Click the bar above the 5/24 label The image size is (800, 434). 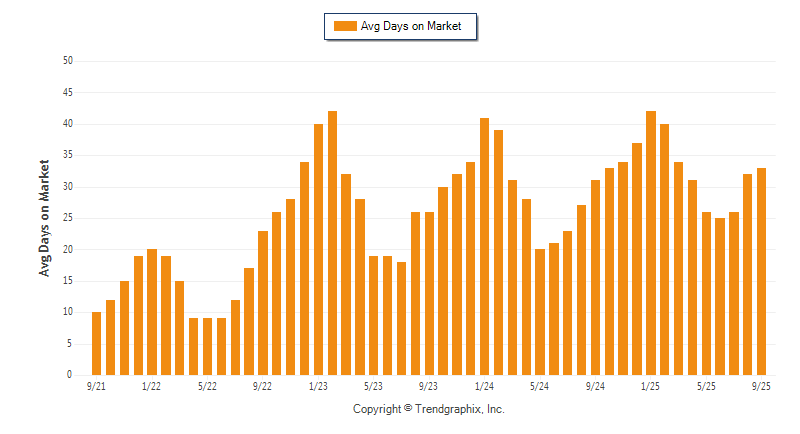[540, 312]
